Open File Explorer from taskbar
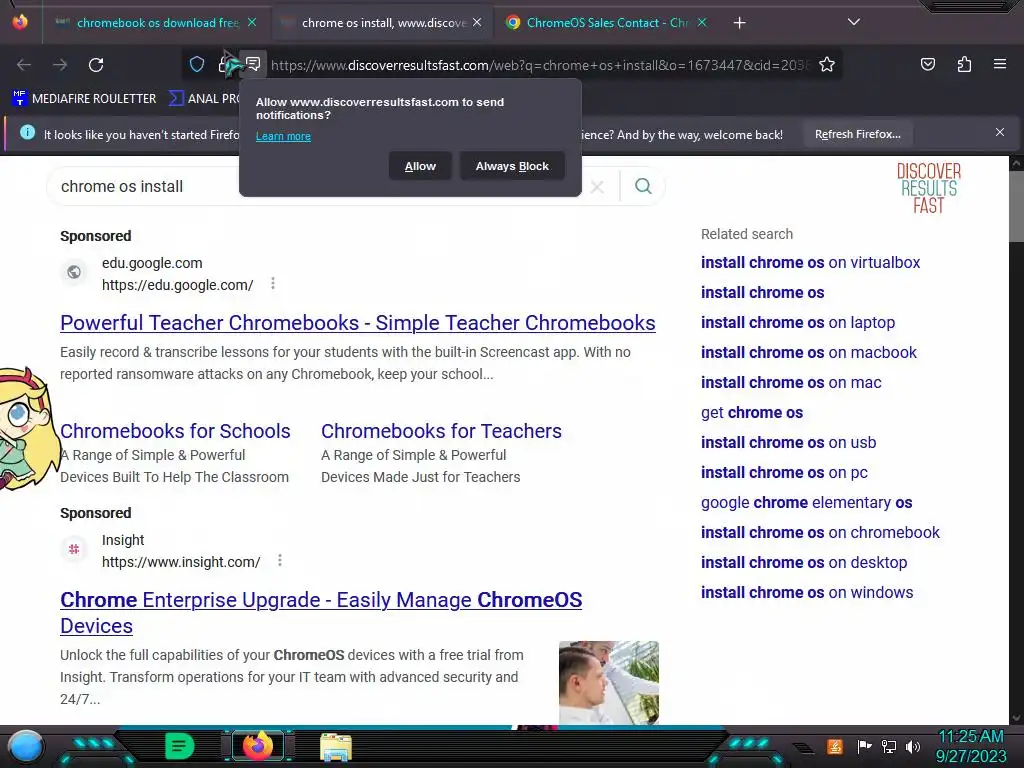 tap(336, 747)
